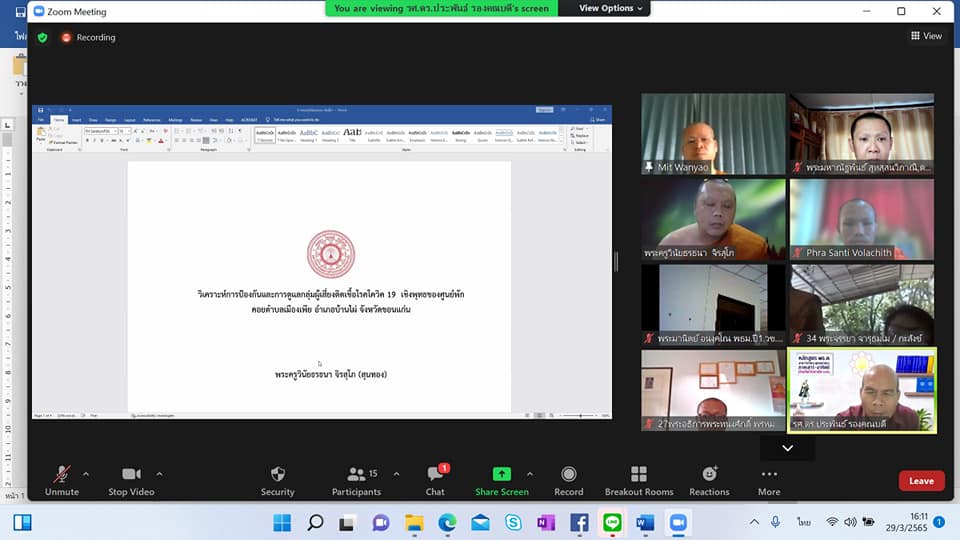Viewport: 960px width, 540px height.
Task: Toggle paragraph marks in shared Word
Action: (239, 131)
